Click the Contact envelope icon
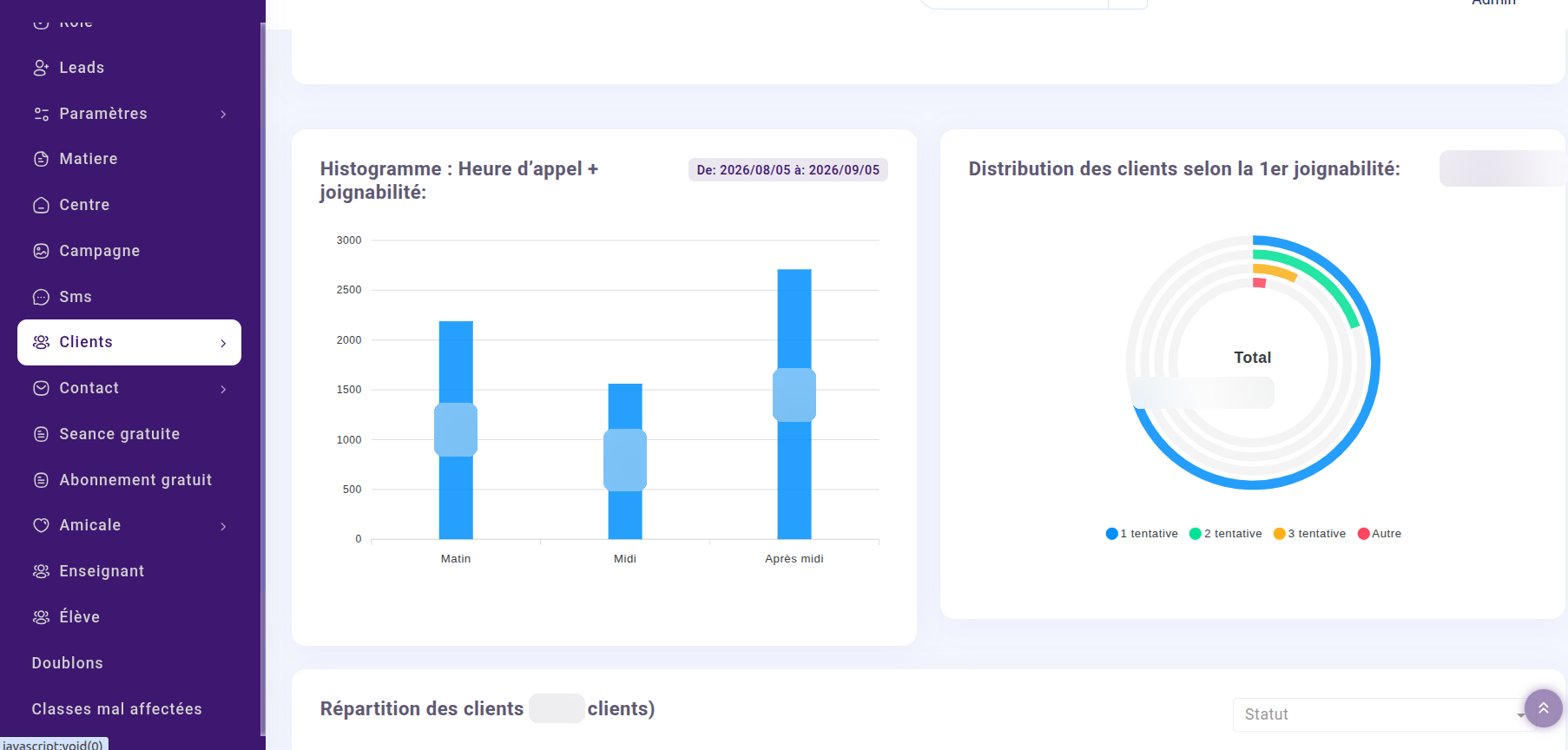Screen dimensions: 1568x750 click(41, 388)
